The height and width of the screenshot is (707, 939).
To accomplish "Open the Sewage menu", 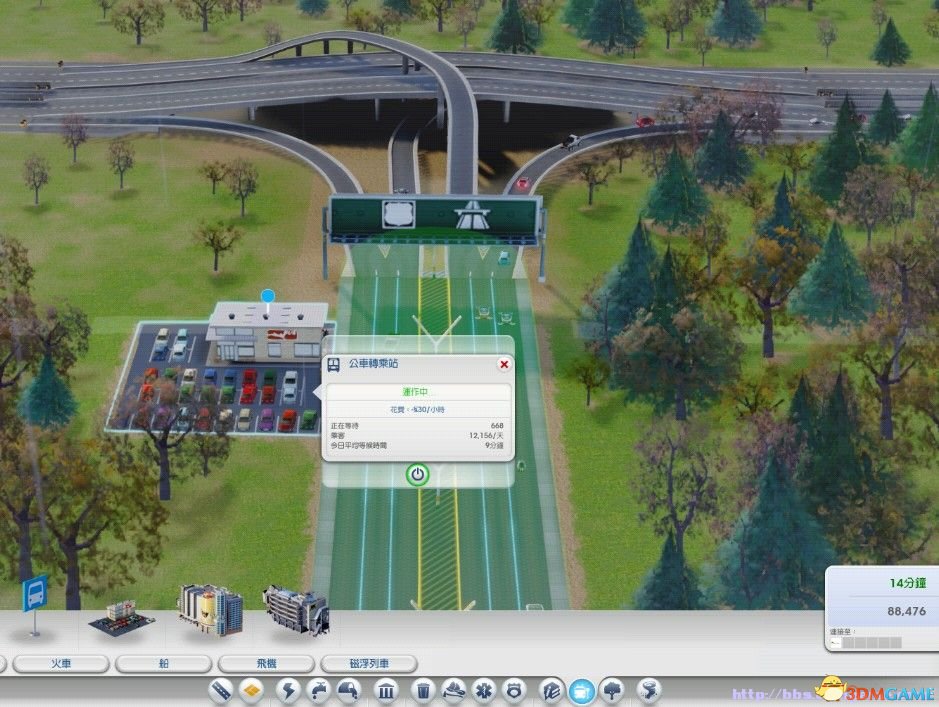I will 349,691.
